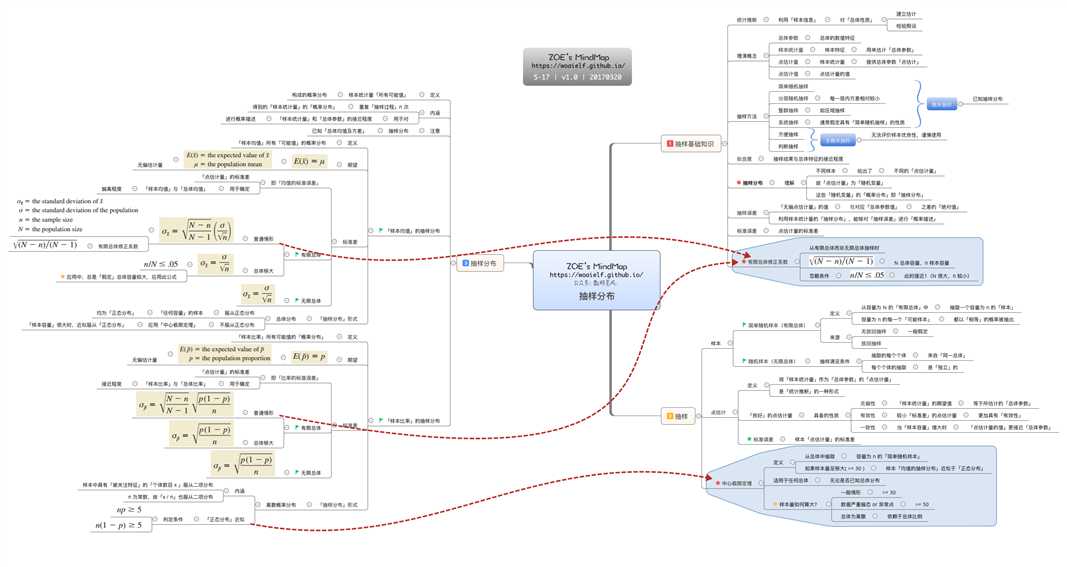The image size is (1067, 567).
Task: Collapse the 点估计 subtopics
Action: click(x=736, y=412)
